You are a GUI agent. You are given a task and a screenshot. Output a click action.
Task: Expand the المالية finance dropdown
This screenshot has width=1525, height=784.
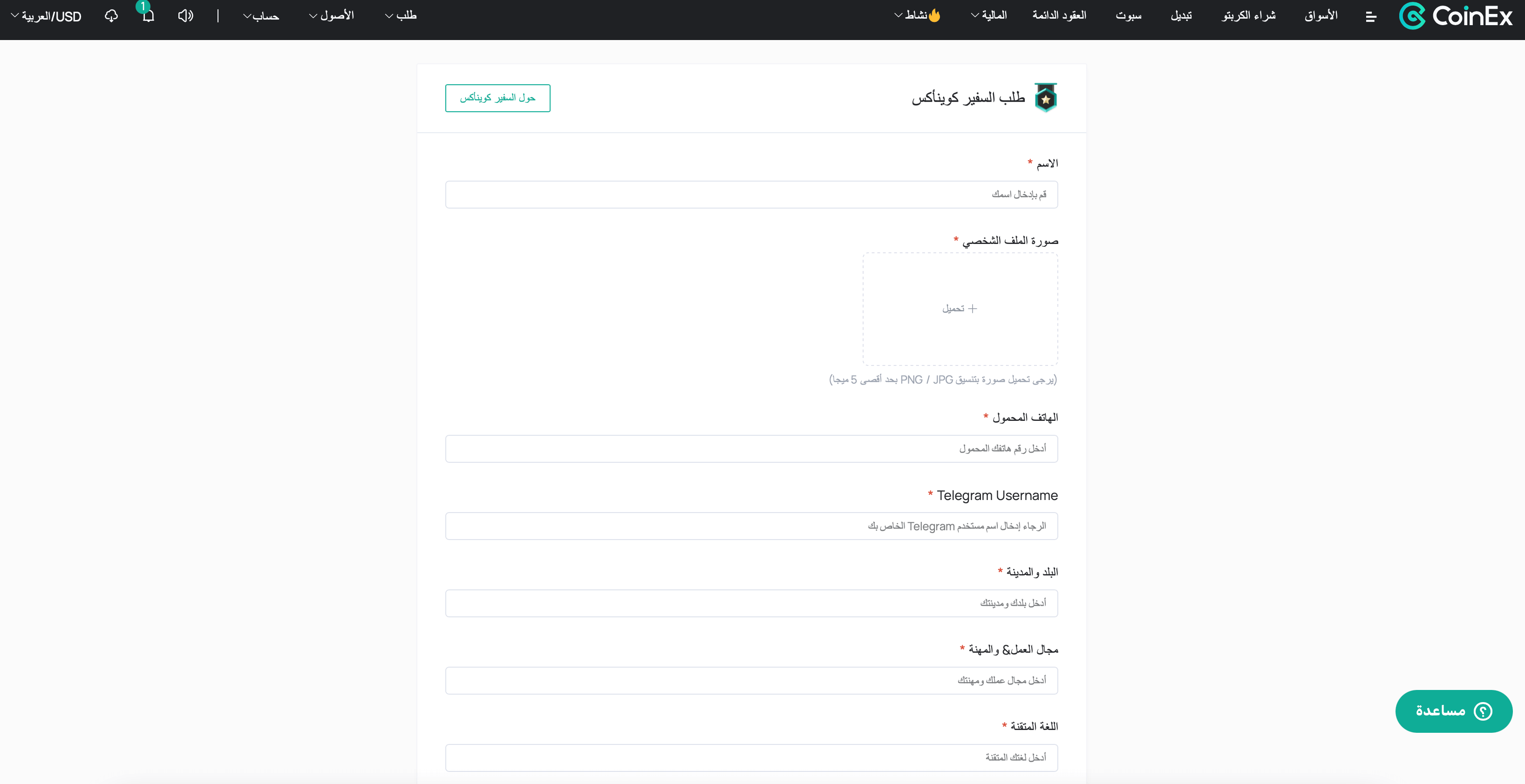[989, 15]
